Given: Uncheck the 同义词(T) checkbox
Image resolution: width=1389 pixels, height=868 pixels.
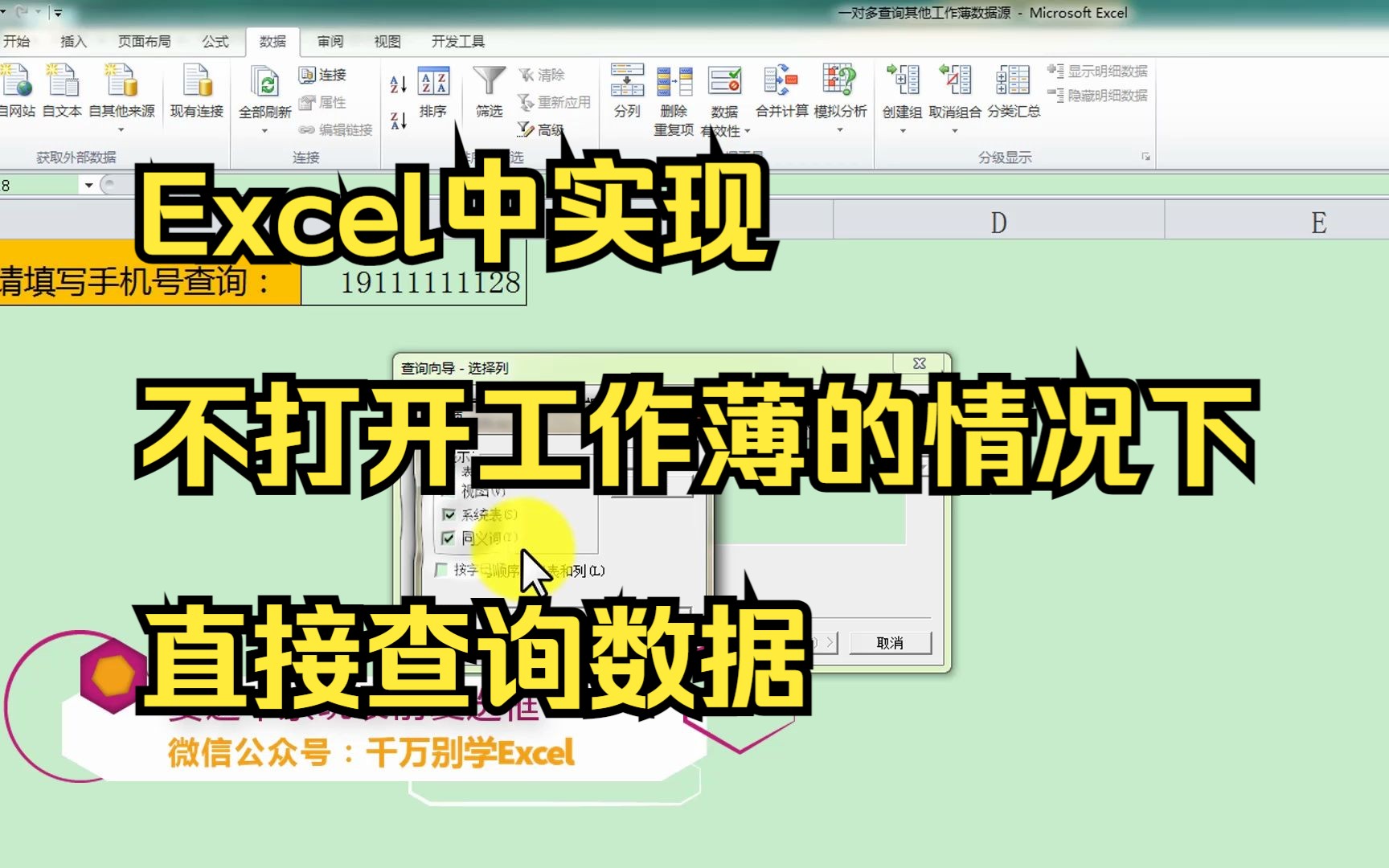Looking at the screenshot, I should click(449, 539).
